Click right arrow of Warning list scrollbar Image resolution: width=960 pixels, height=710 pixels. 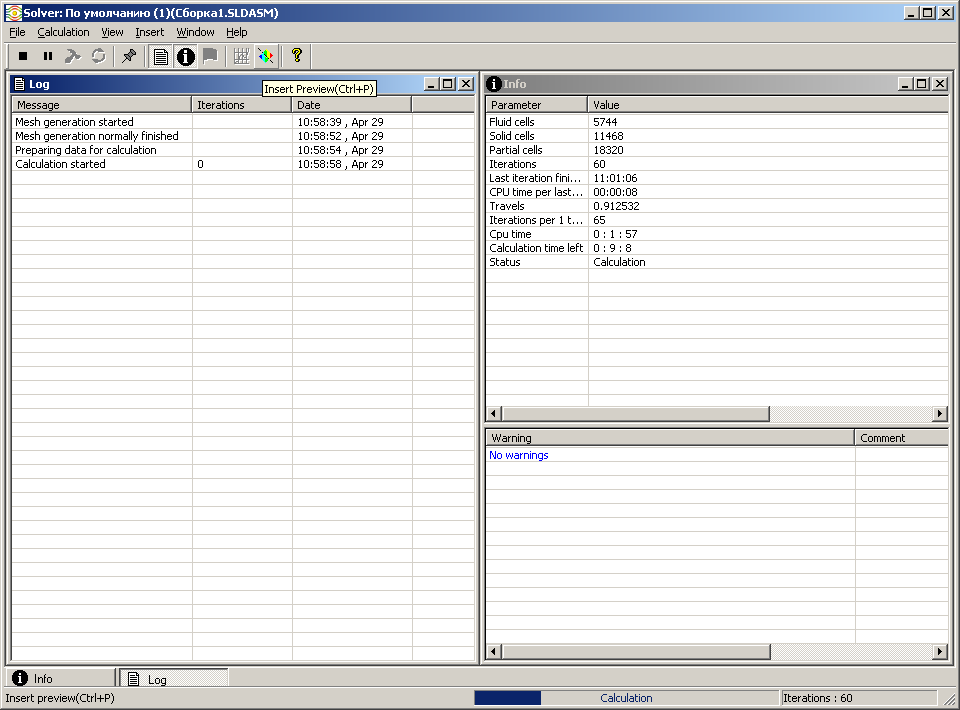click(940, 652)
